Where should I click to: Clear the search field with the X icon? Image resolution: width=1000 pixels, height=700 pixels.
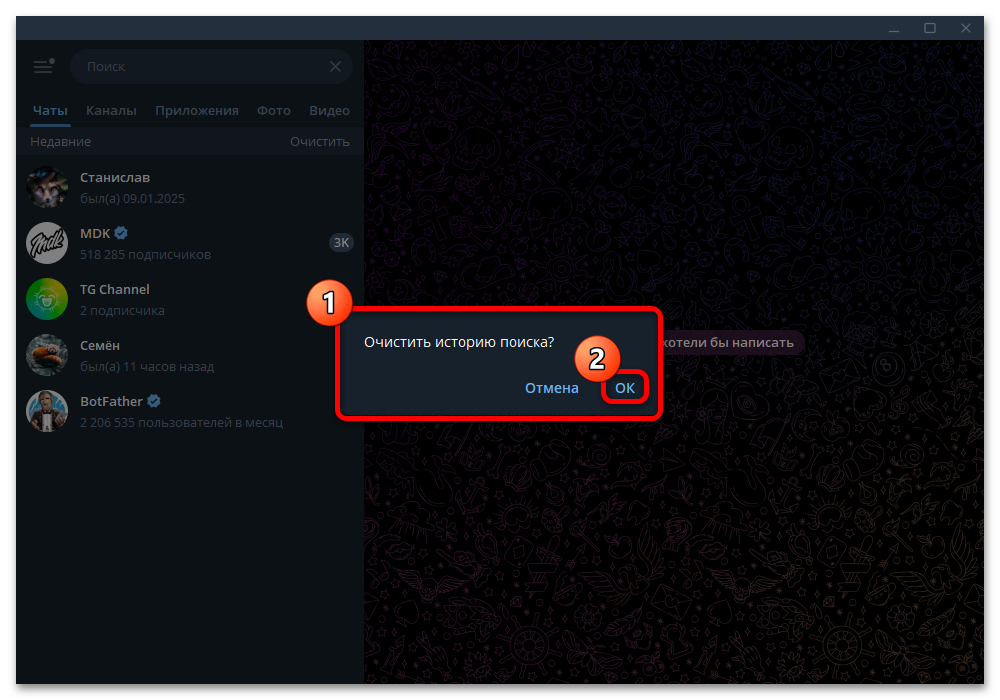[x=335, y=66]
